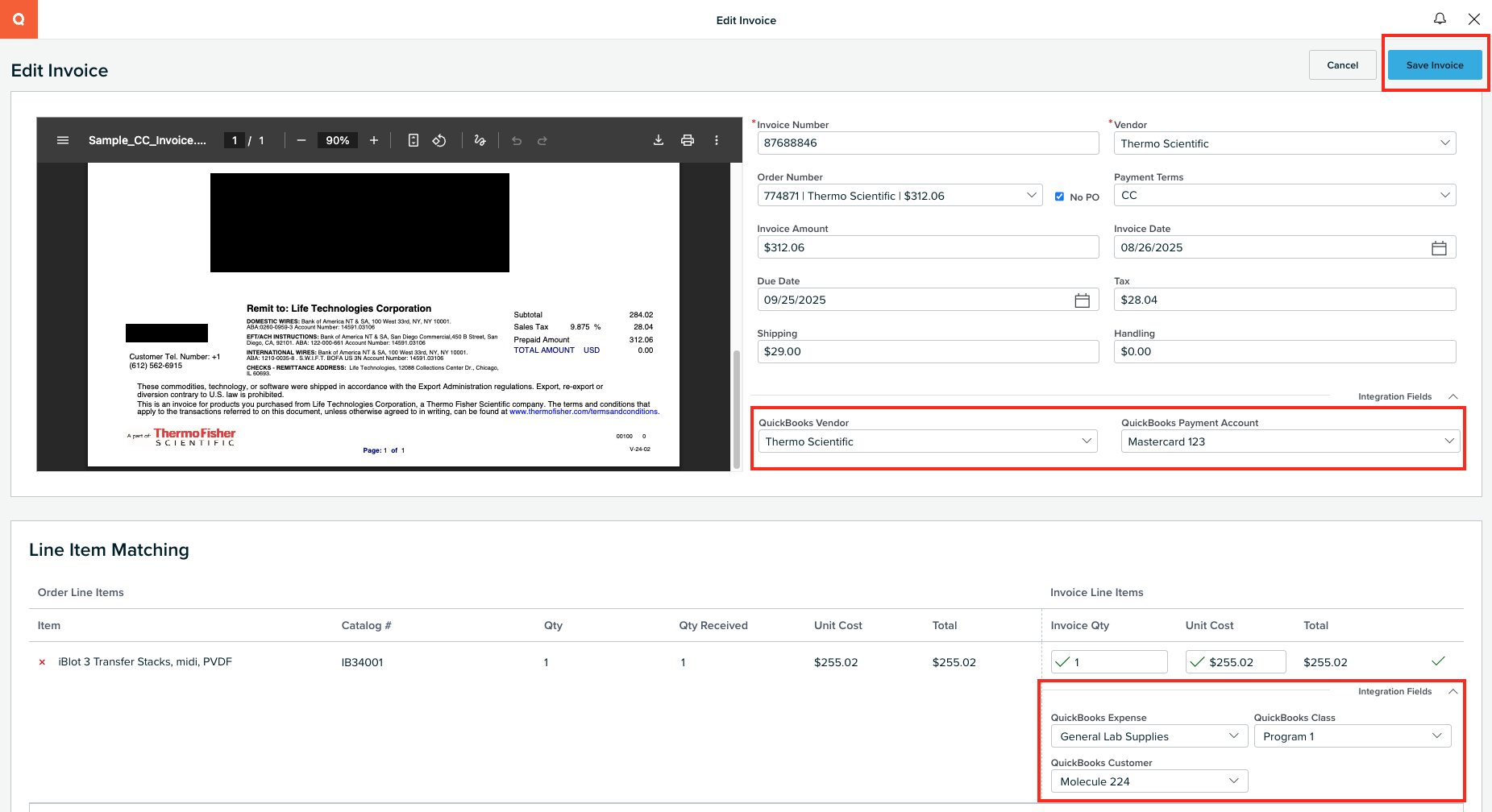Open the Payment Terms dropdown
The height and width of the screenshot is (812, 1492).
coord(1285,195)
